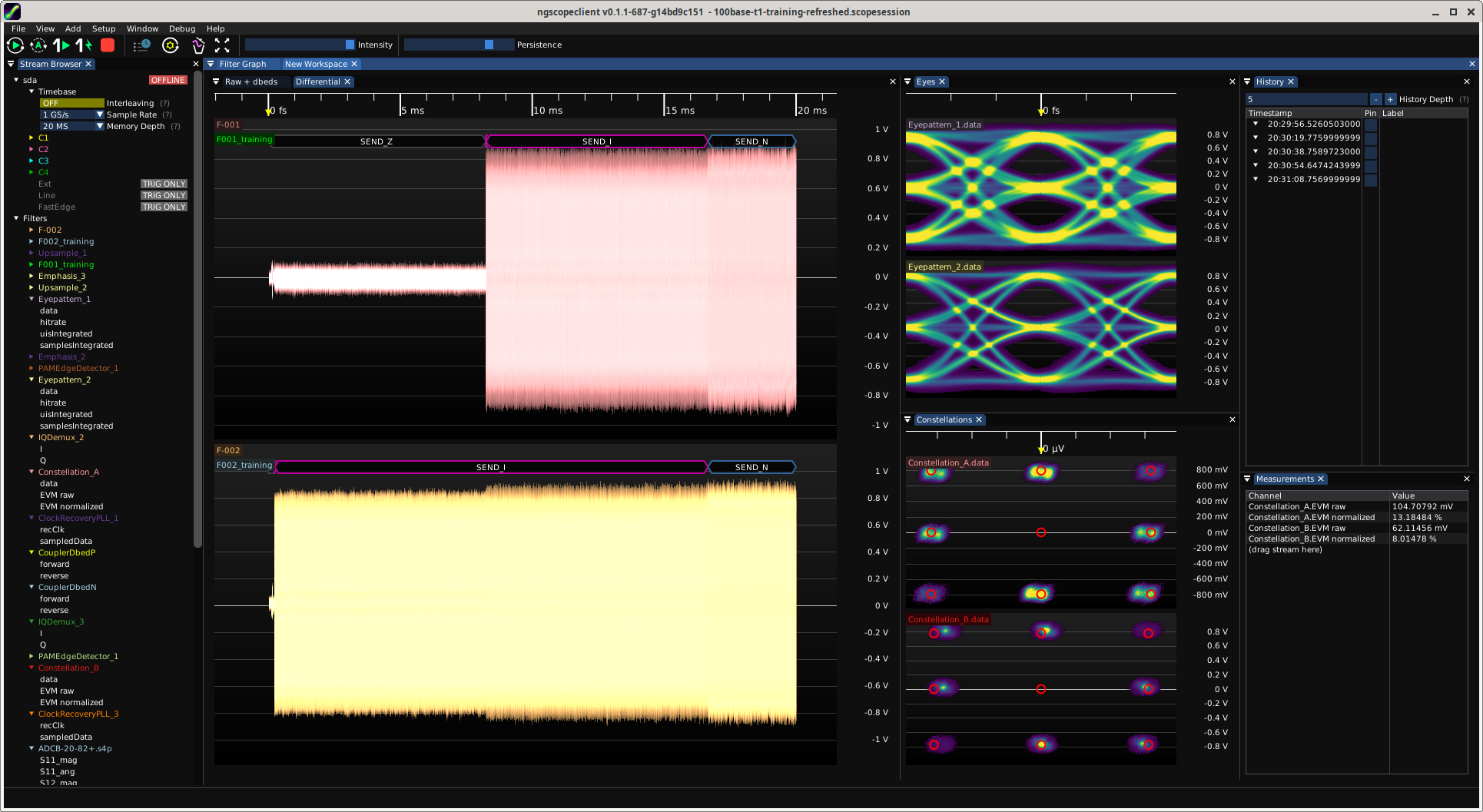Open the Measurements panel dock options triangle
Viewport: 1483px width, 812px height.
pyautogui.click(x=1247, y=479)
